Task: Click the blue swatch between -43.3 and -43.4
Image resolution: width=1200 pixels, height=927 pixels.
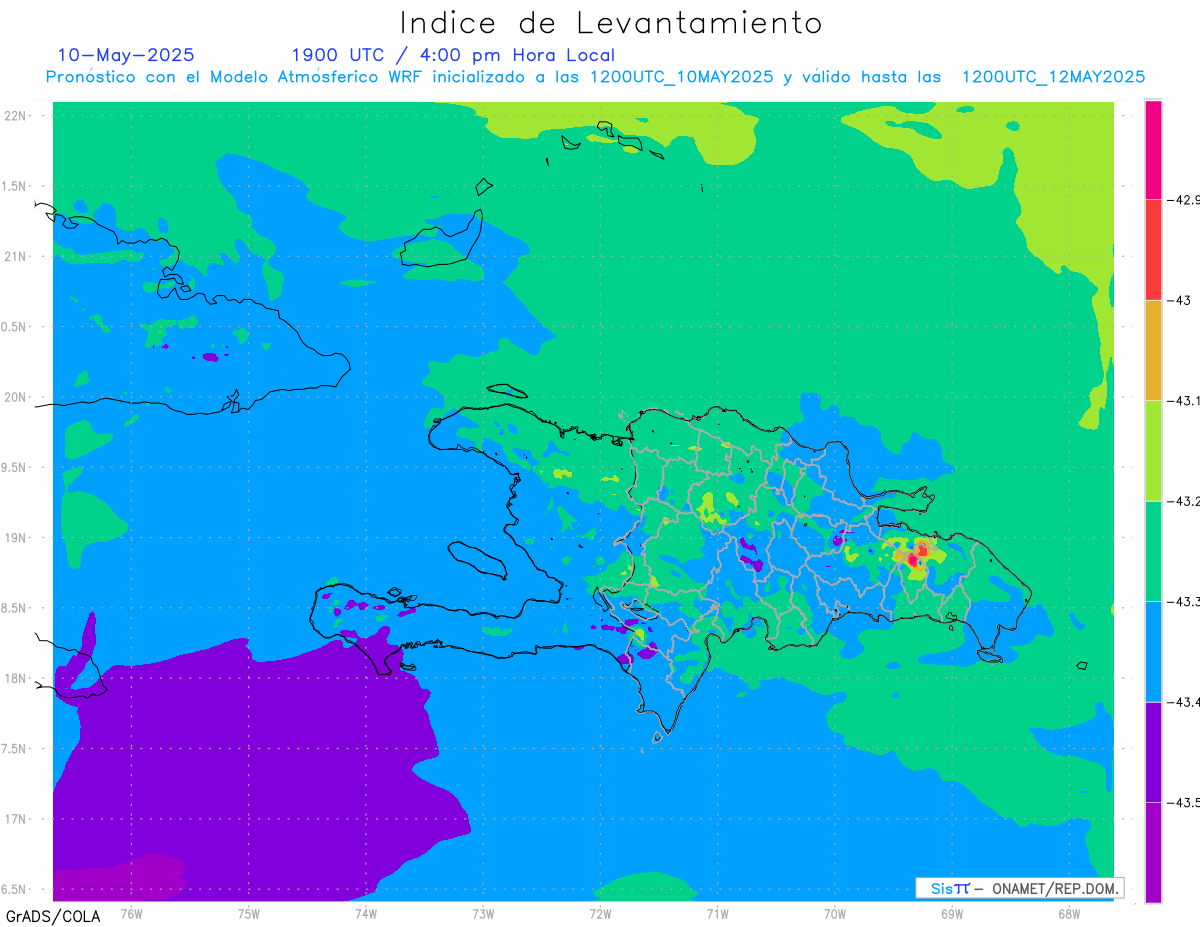Action: (x=1153, y=651)
